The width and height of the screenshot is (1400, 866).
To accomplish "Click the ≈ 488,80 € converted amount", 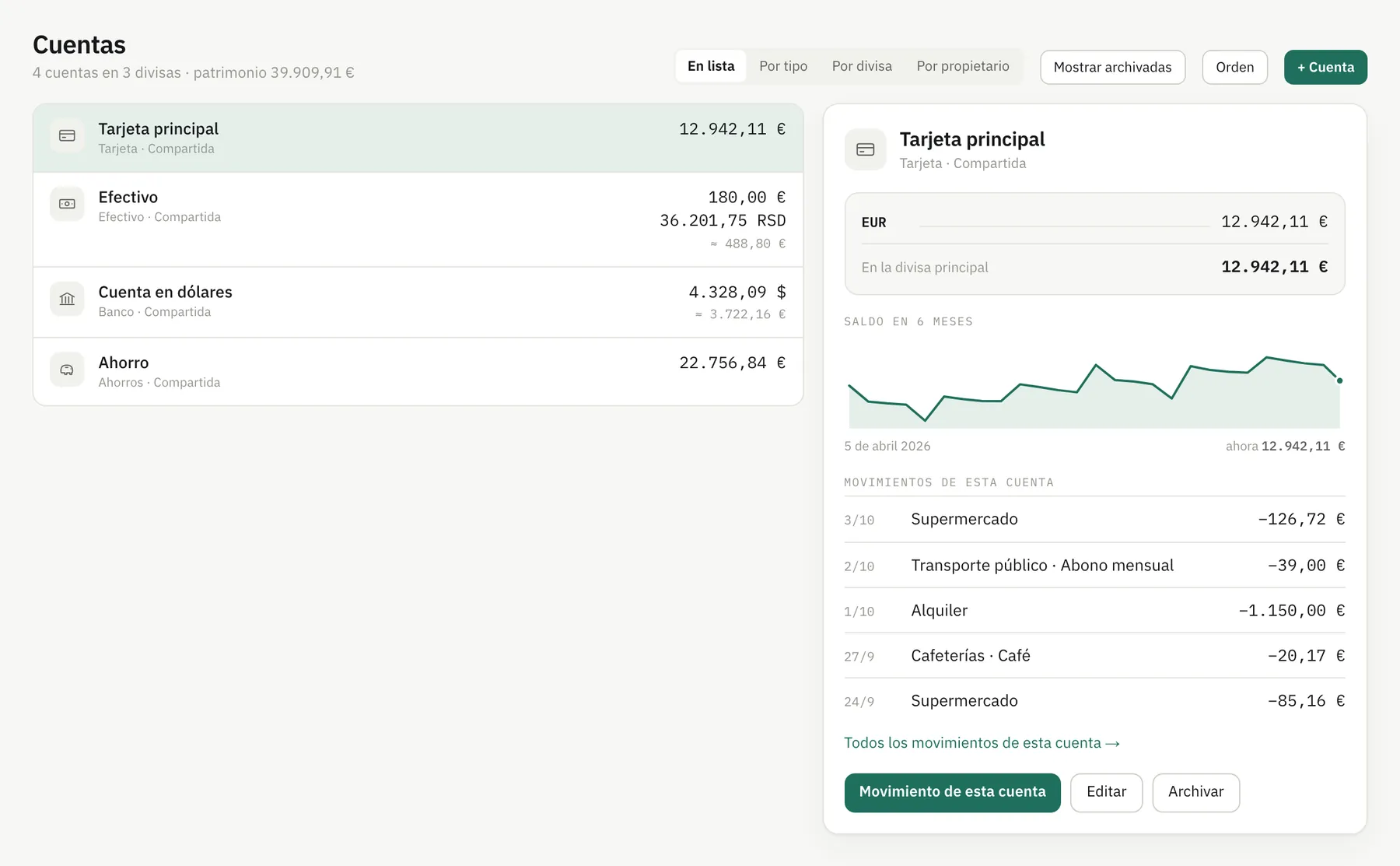I will click(747, 244).
